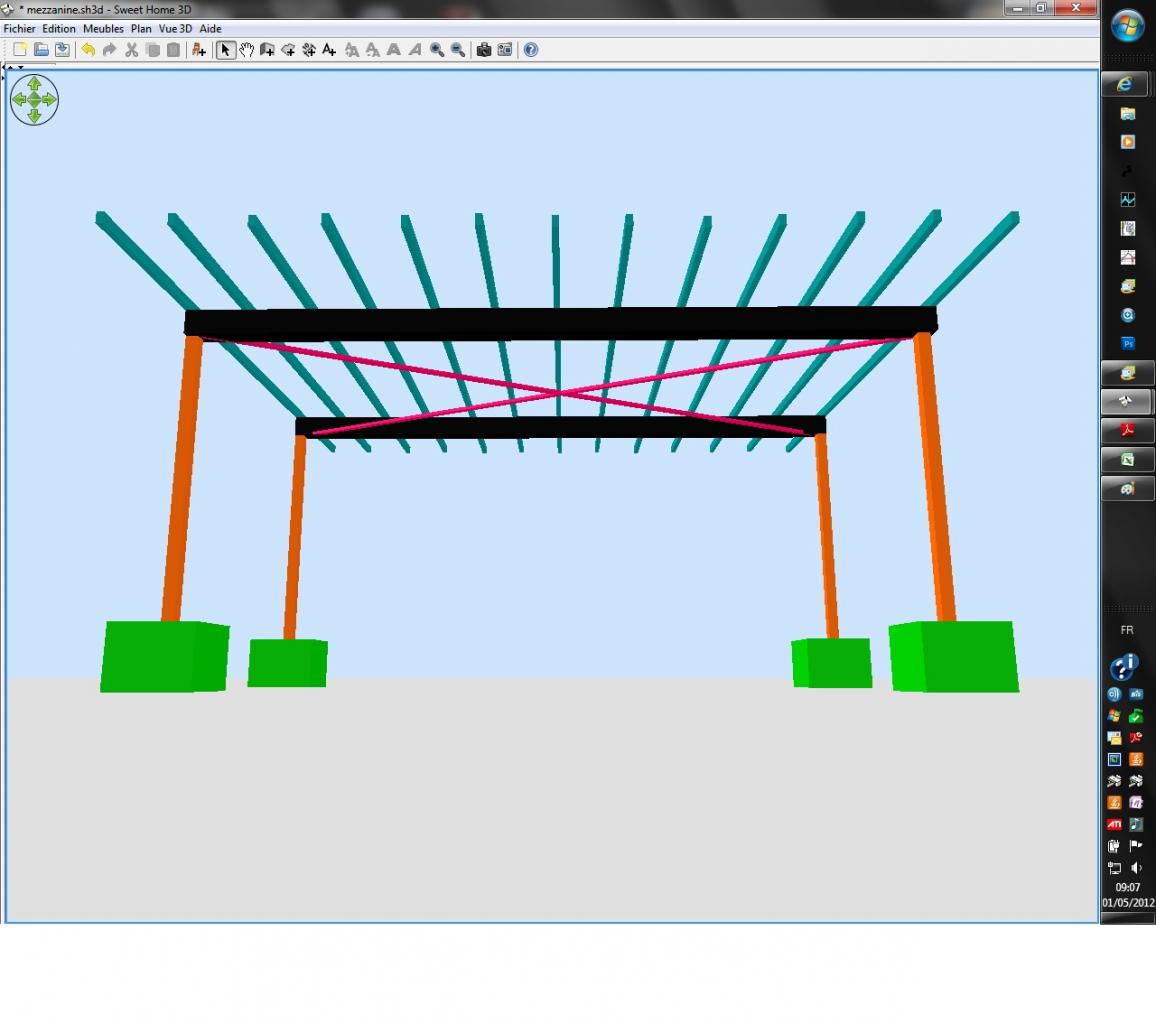Viewport: 1156px width, 1024px height.
Task: Click the Decrease text size icon
Action: click(373, 50)
